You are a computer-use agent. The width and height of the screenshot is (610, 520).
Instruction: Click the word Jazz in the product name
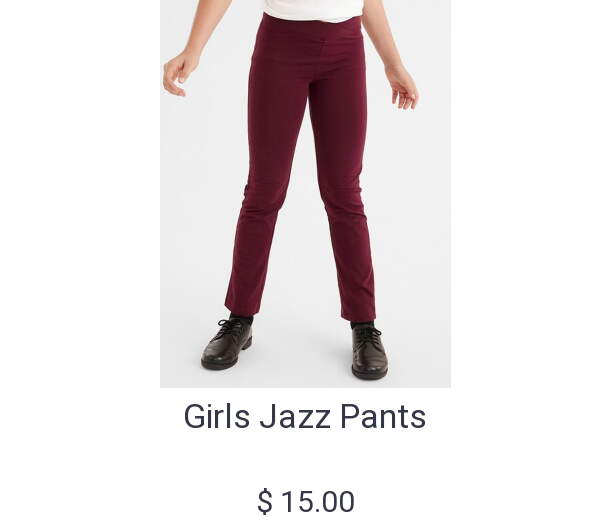click(296, 416)
